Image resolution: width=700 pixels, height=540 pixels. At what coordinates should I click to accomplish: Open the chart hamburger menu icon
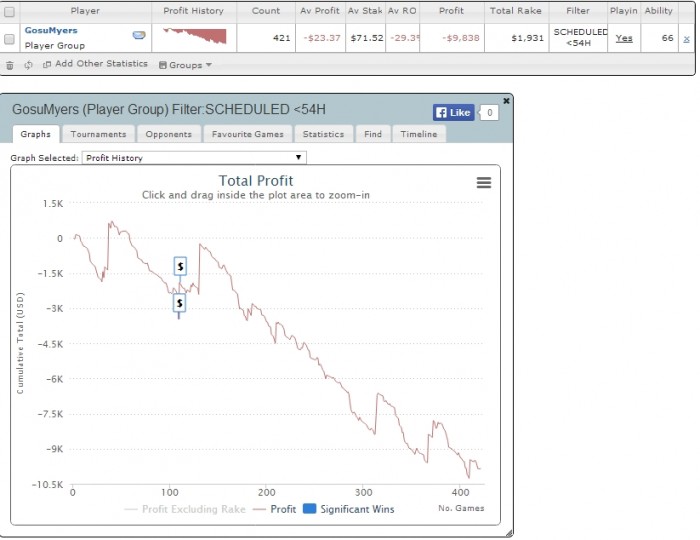coord(484,183)
